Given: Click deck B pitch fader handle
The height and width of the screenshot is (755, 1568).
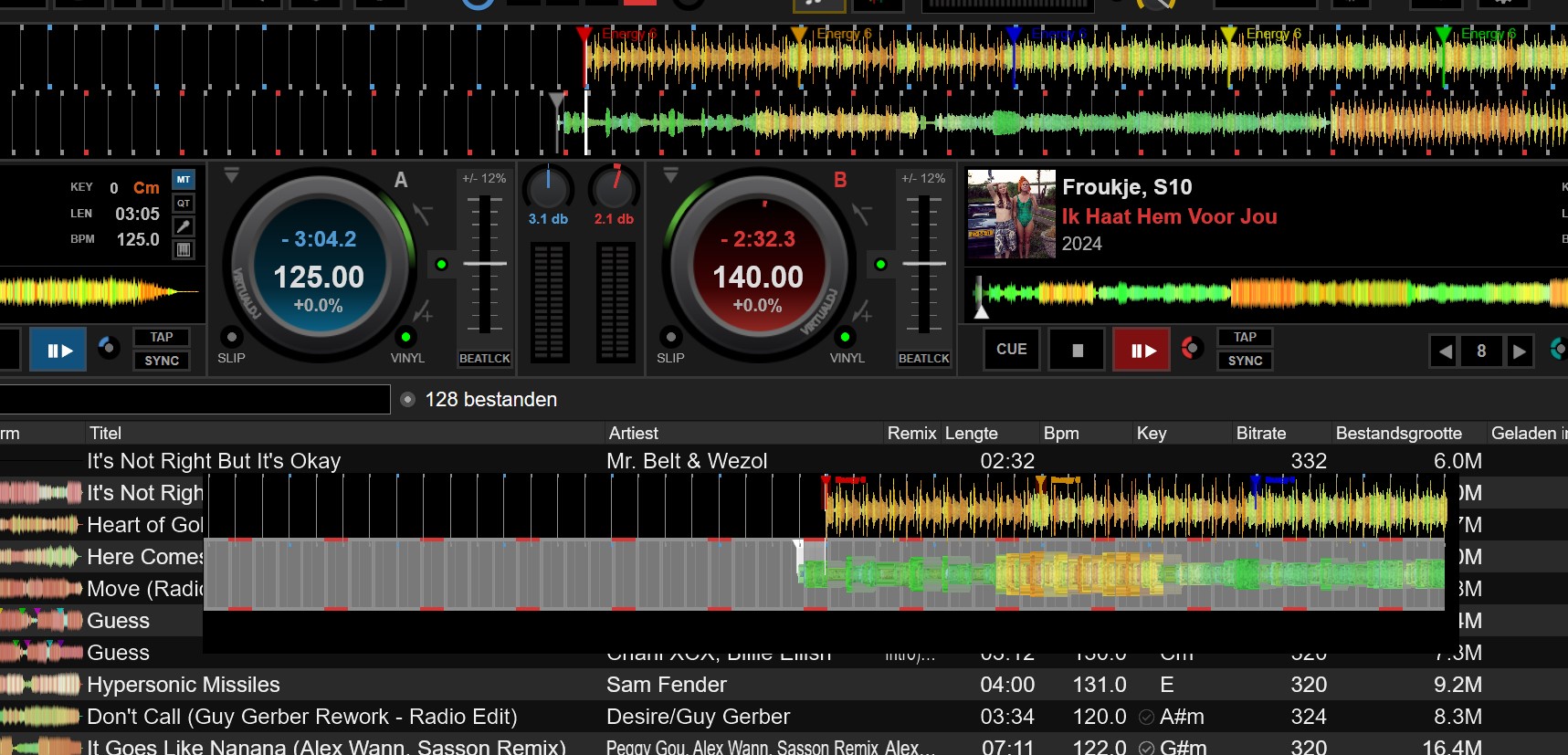Looking at the screenshot, I should click(924, 263).
